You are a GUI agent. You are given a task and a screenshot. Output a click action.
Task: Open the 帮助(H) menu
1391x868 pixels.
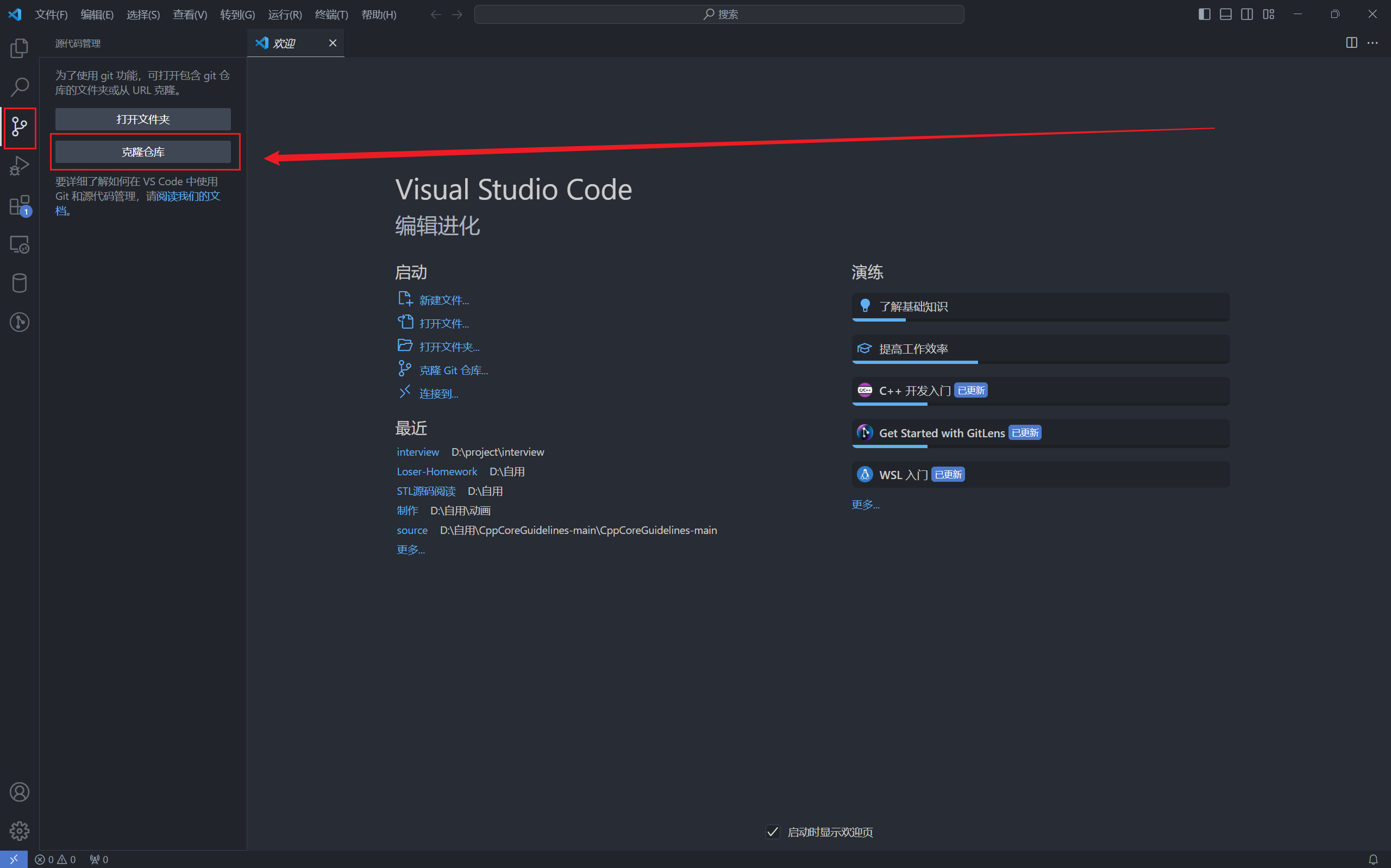(379, 14)
